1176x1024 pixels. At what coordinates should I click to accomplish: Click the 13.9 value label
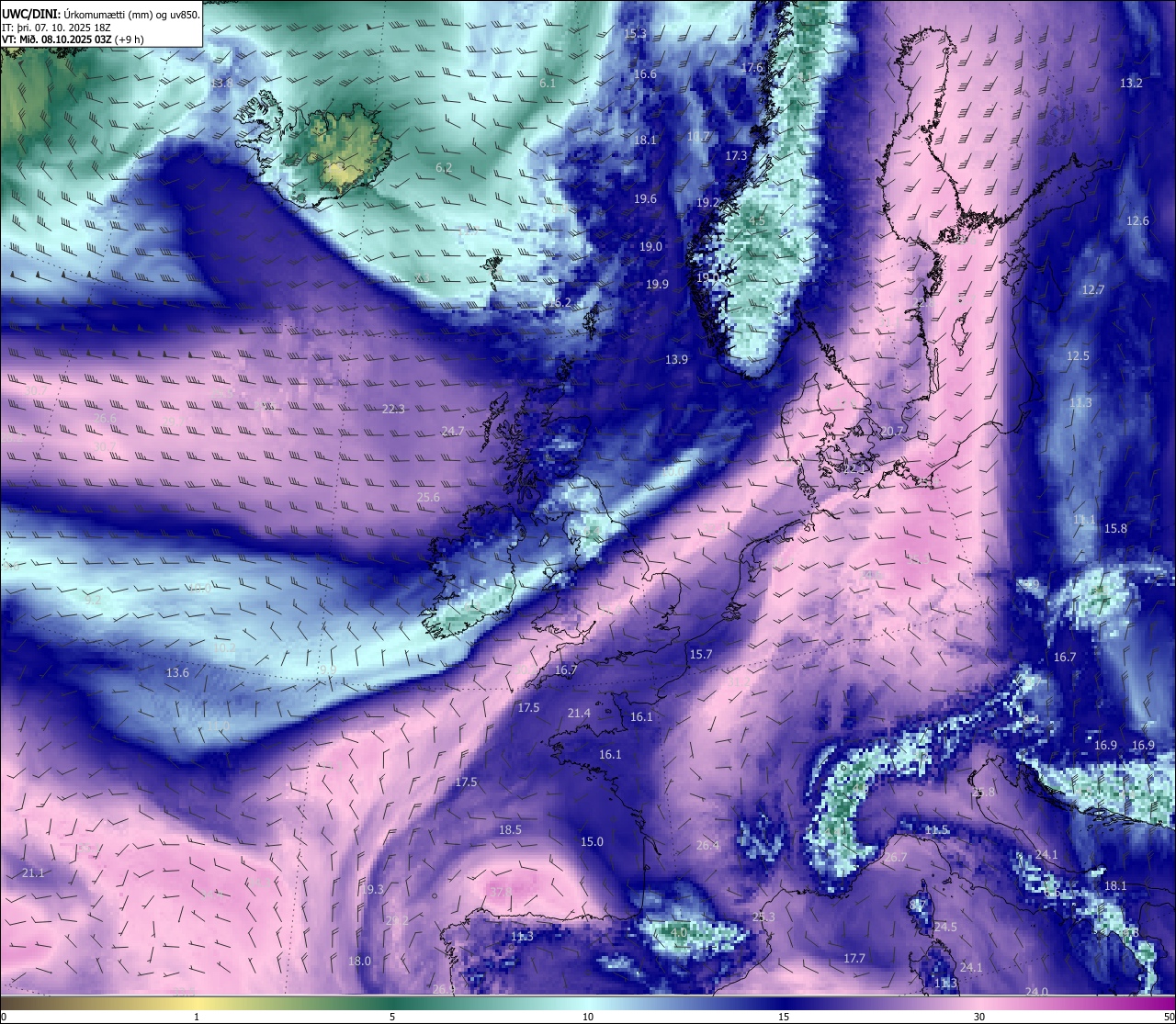pyautogui.click(x=676, y=360)
